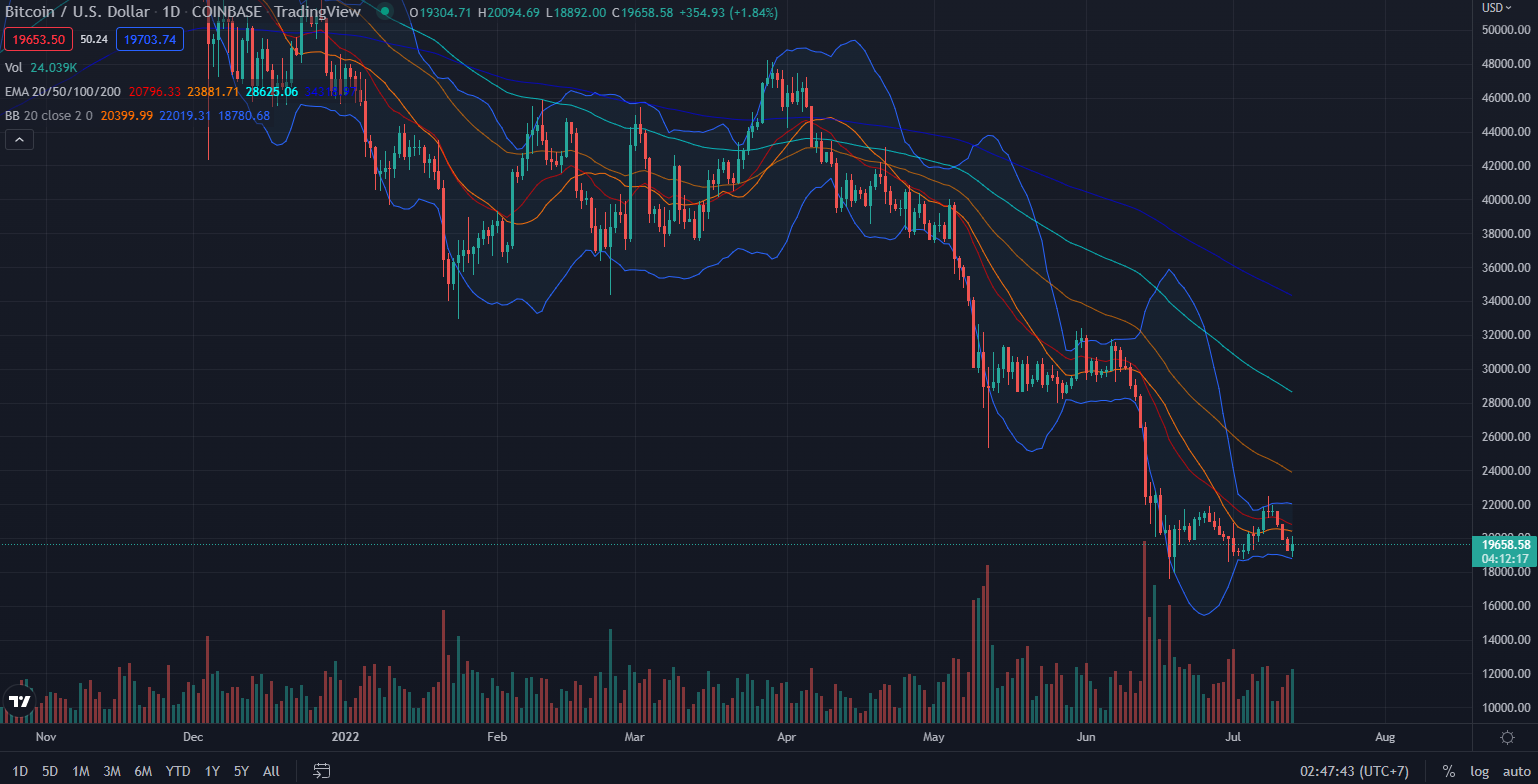Select the 3M time range
This screenshot has width=1538, height=784.
coord(112,771)
